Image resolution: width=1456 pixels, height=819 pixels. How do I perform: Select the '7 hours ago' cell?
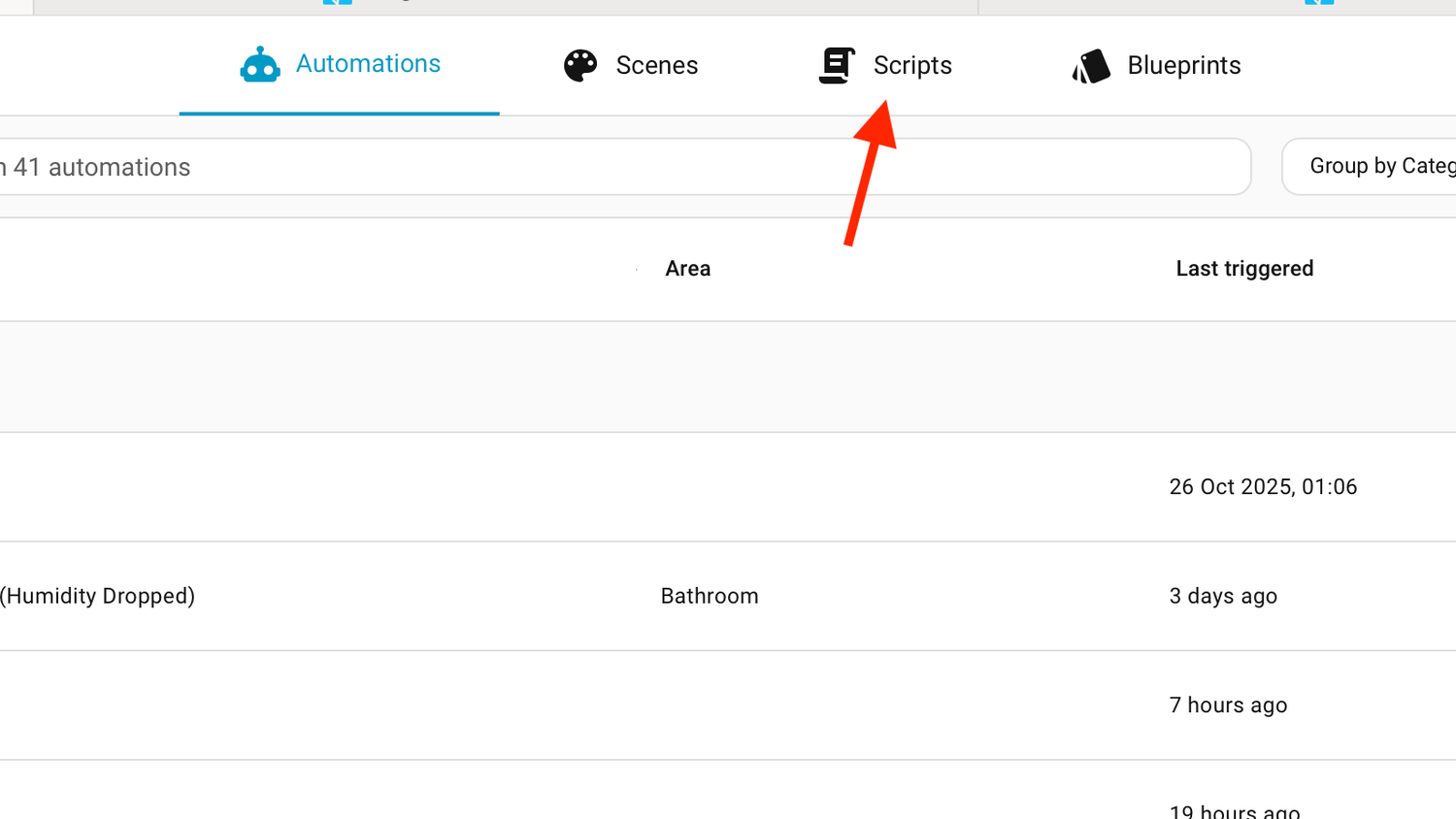click(x=1228, y=705)
